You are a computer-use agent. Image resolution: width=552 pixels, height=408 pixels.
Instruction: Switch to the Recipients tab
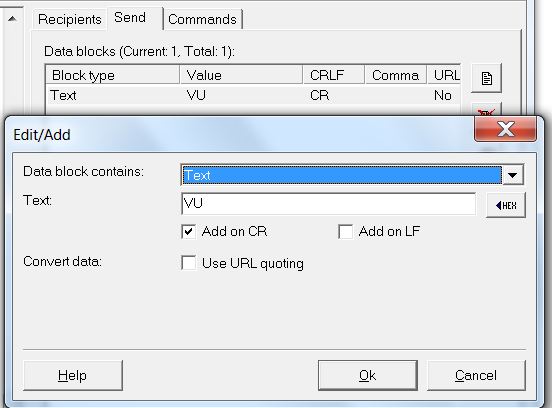pos(69,19)
